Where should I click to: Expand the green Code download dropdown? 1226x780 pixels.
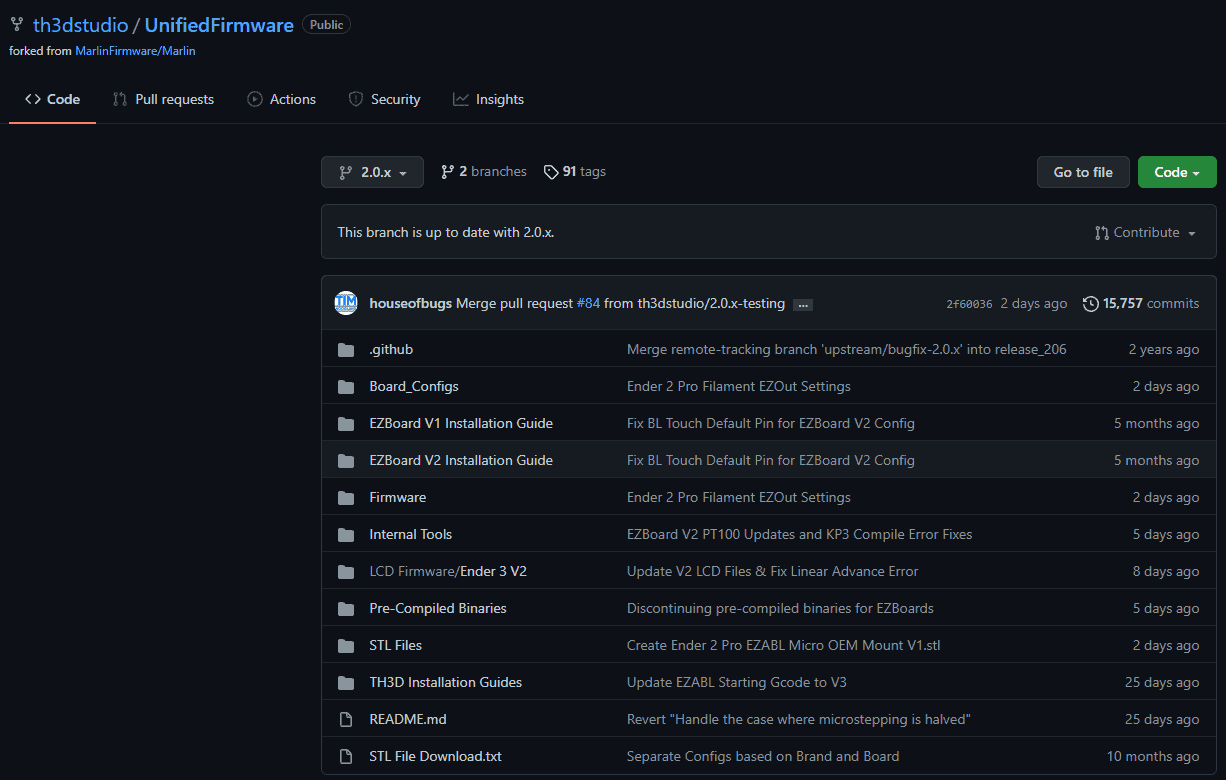coord(1177,172)
